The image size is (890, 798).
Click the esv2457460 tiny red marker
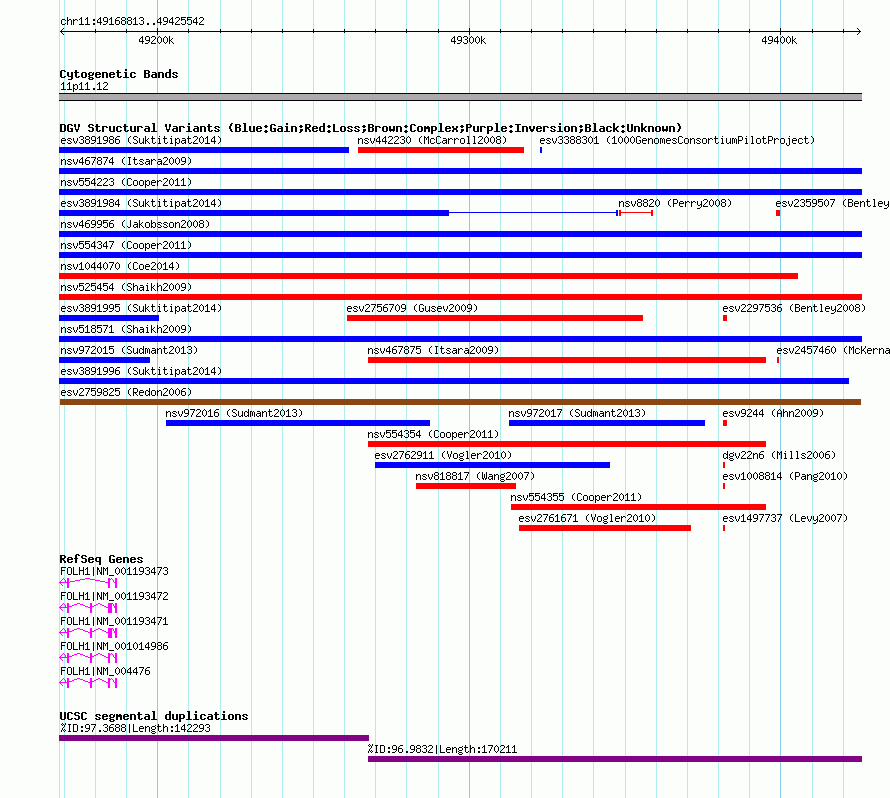coord(778,360)
